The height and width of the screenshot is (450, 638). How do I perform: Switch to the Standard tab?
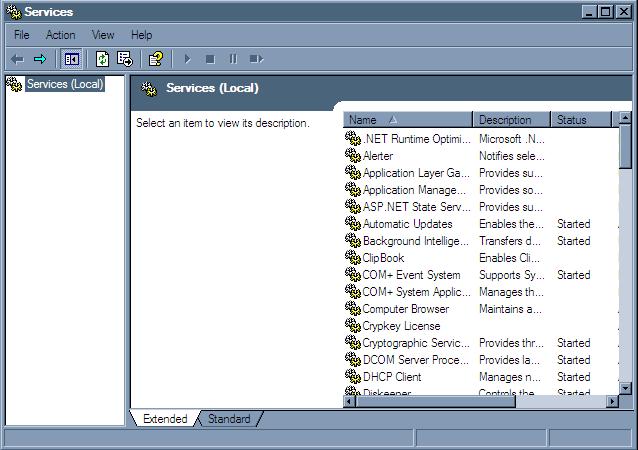pos(229,419)
